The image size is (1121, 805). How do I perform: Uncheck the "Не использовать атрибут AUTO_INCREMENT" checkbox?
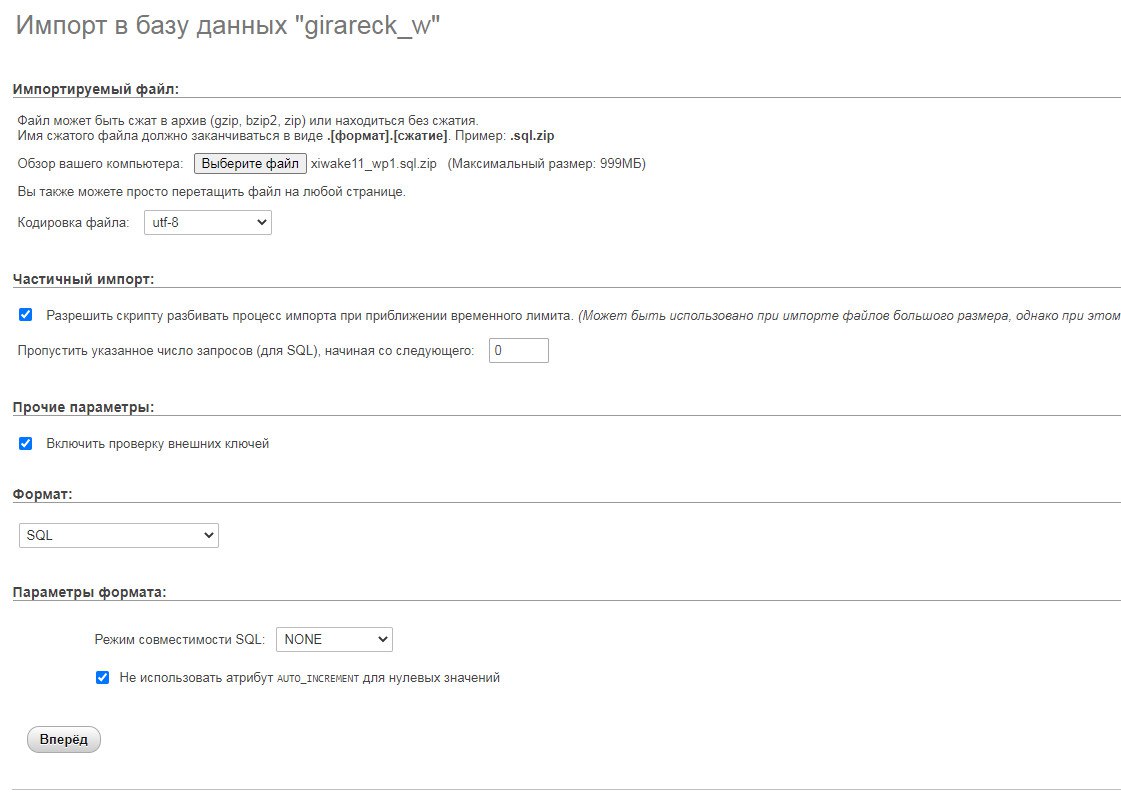pyautogui.click(x=102, y=677)
